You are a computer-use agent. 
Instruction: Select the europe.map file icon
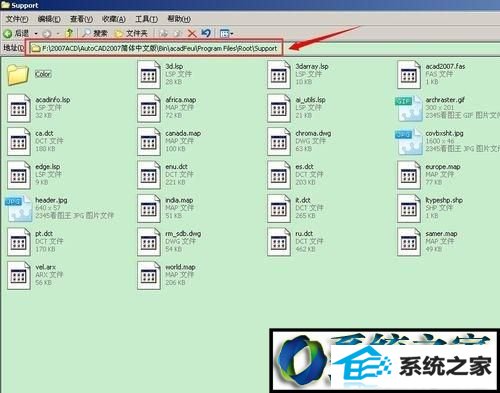(409, 175)
